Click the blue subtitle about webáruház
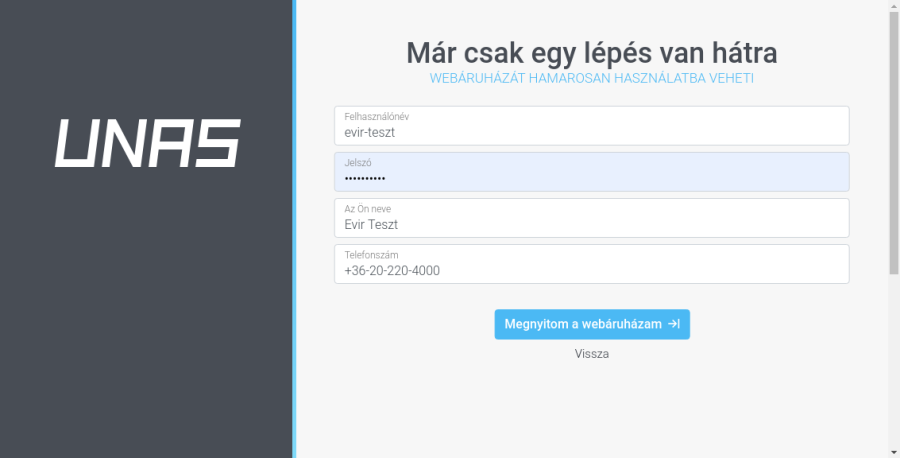Viewport: 900px width, 458px height. (x=591, y=78)
